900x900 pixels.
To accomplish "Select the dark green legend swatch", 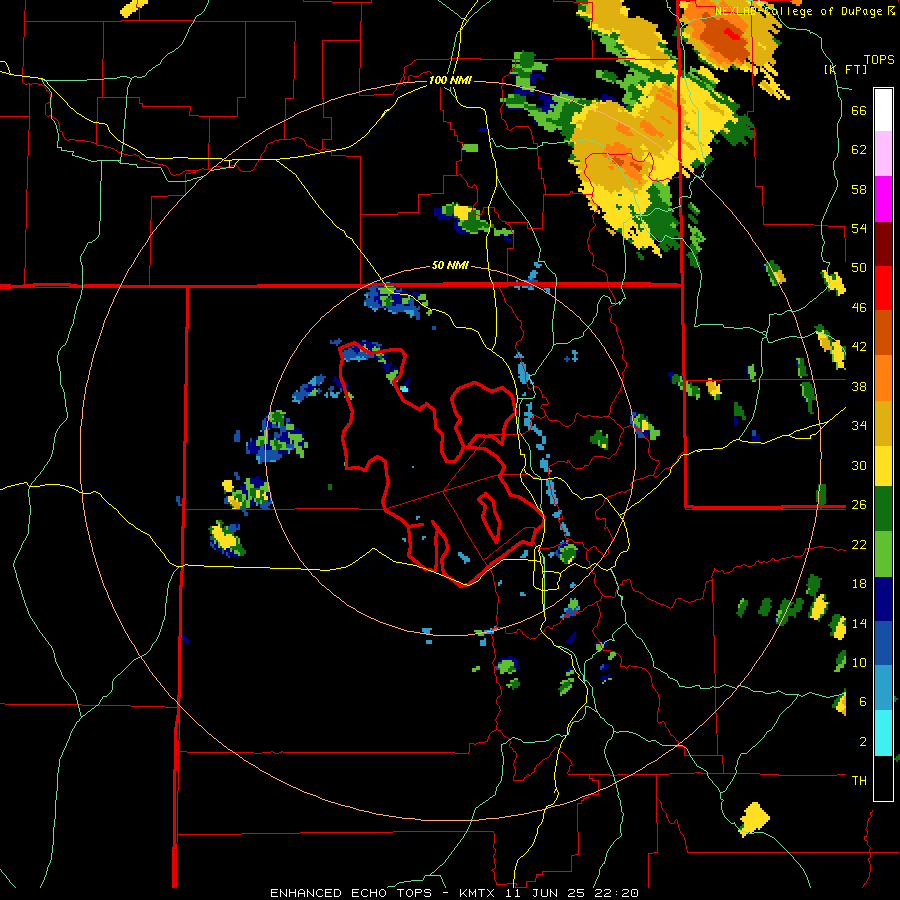I will (883, 509).
